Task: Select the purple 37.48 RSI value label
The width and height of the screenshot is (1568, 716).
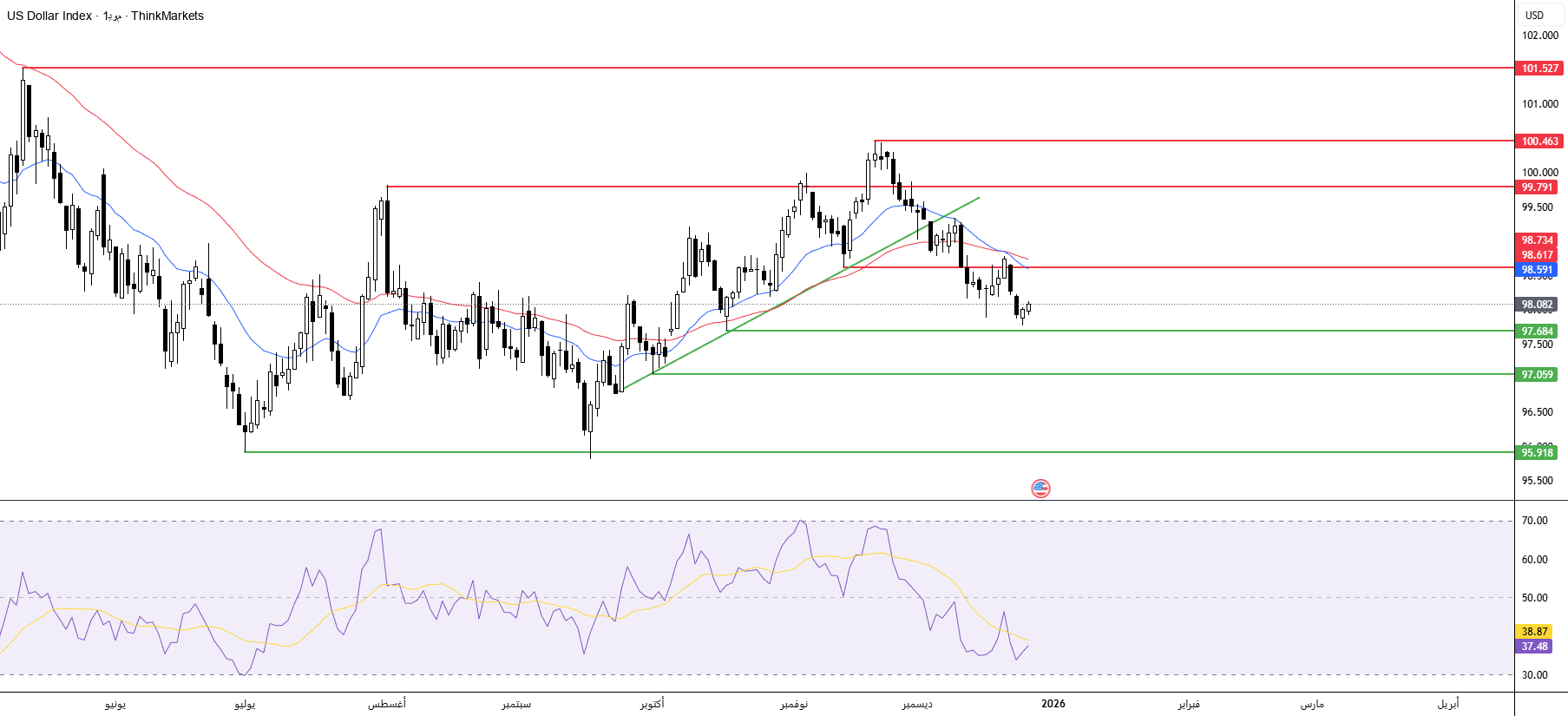Action: coord(1534,646)
